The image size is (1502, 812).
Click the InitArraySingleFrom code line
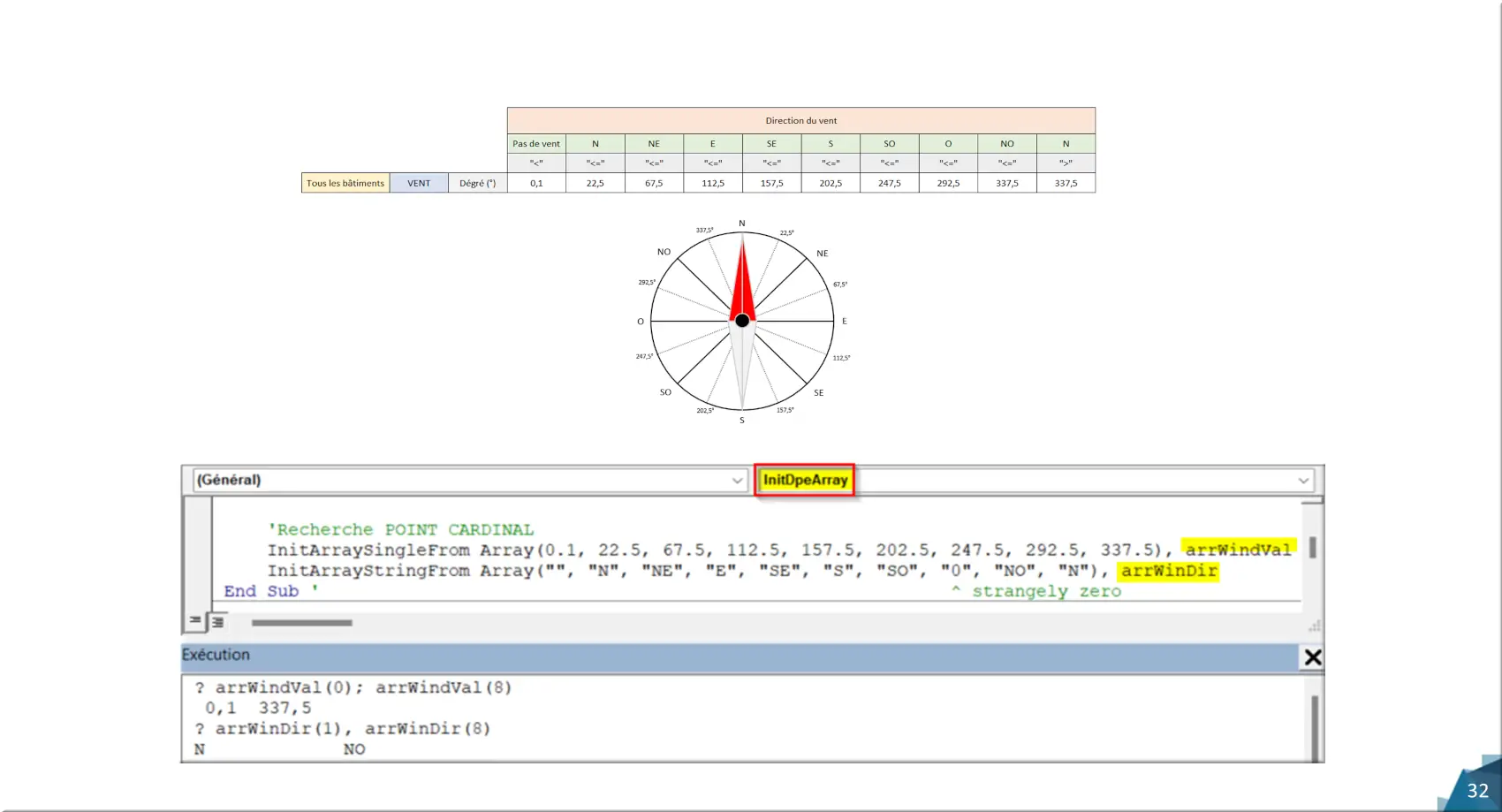781,550
